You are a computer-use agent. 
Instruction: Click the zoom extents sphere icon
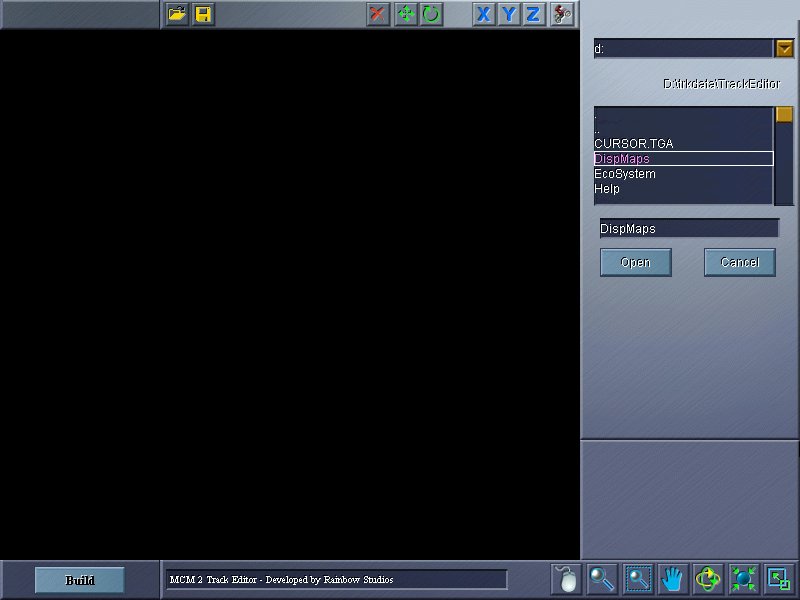[743, 579]
